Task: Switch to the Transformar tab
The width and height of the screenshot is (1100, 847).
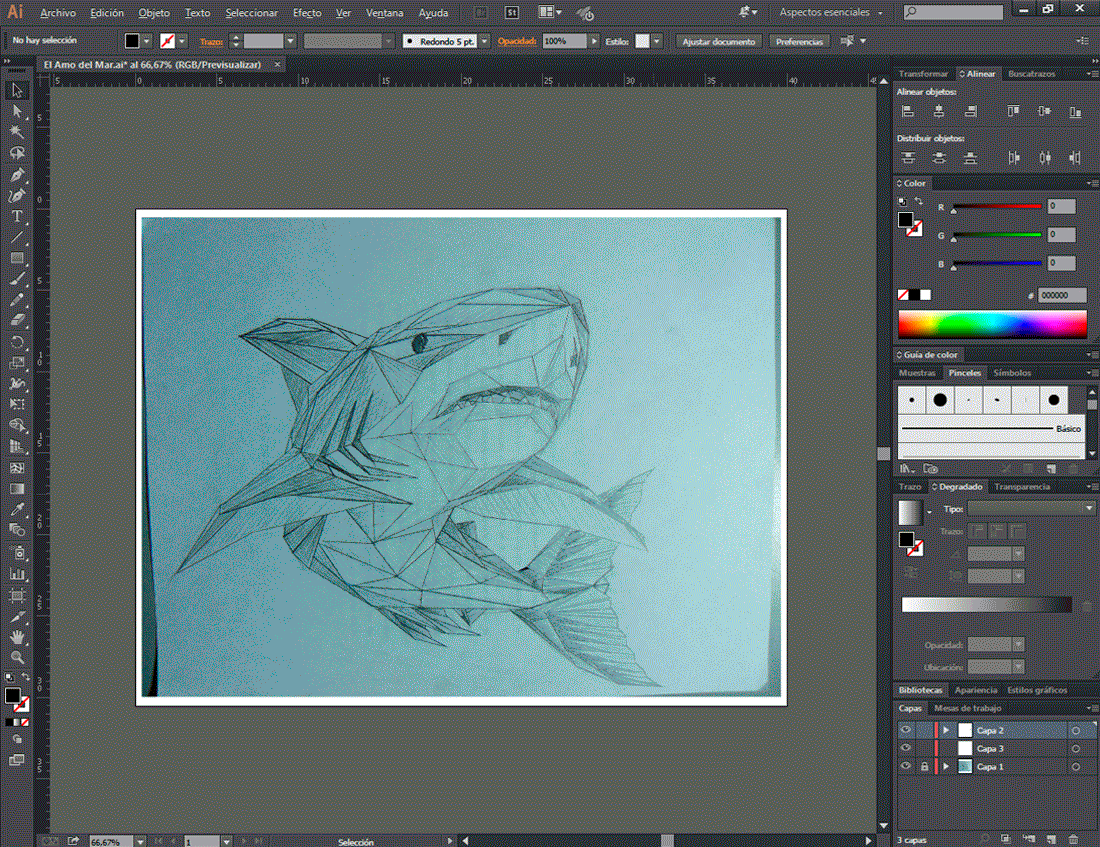Action: pyautogui.click(x=923, y=74)
